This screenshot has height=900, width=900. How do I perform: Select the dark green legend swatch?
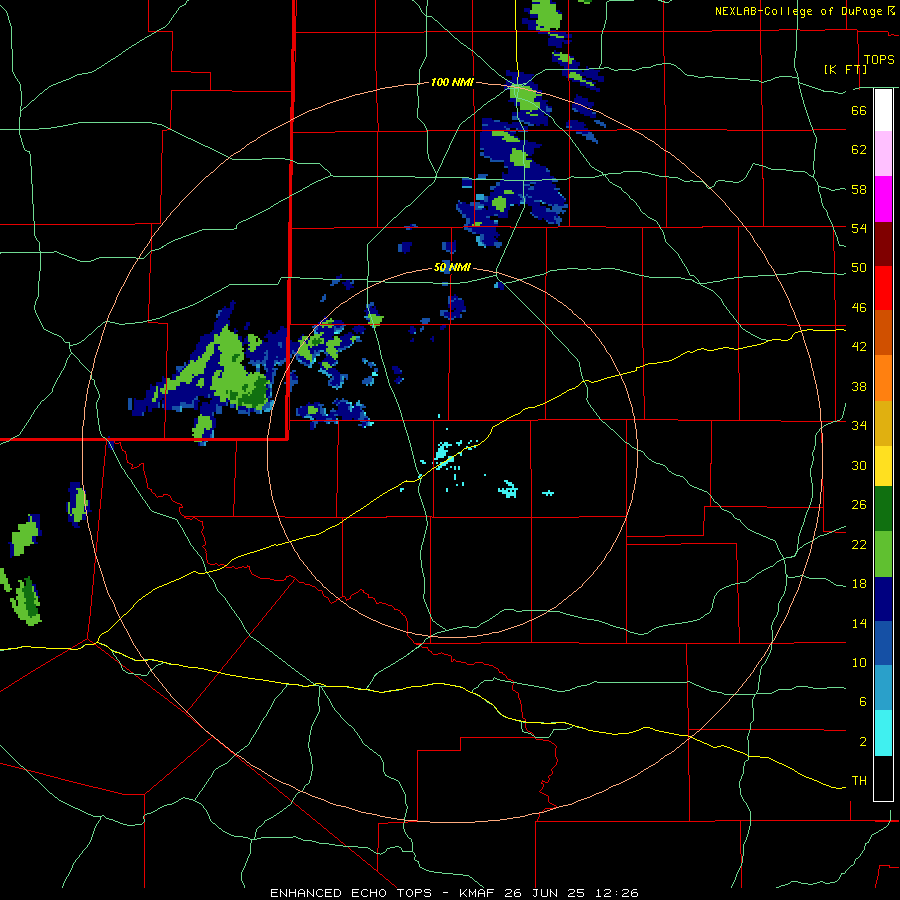tap(883, 509)
